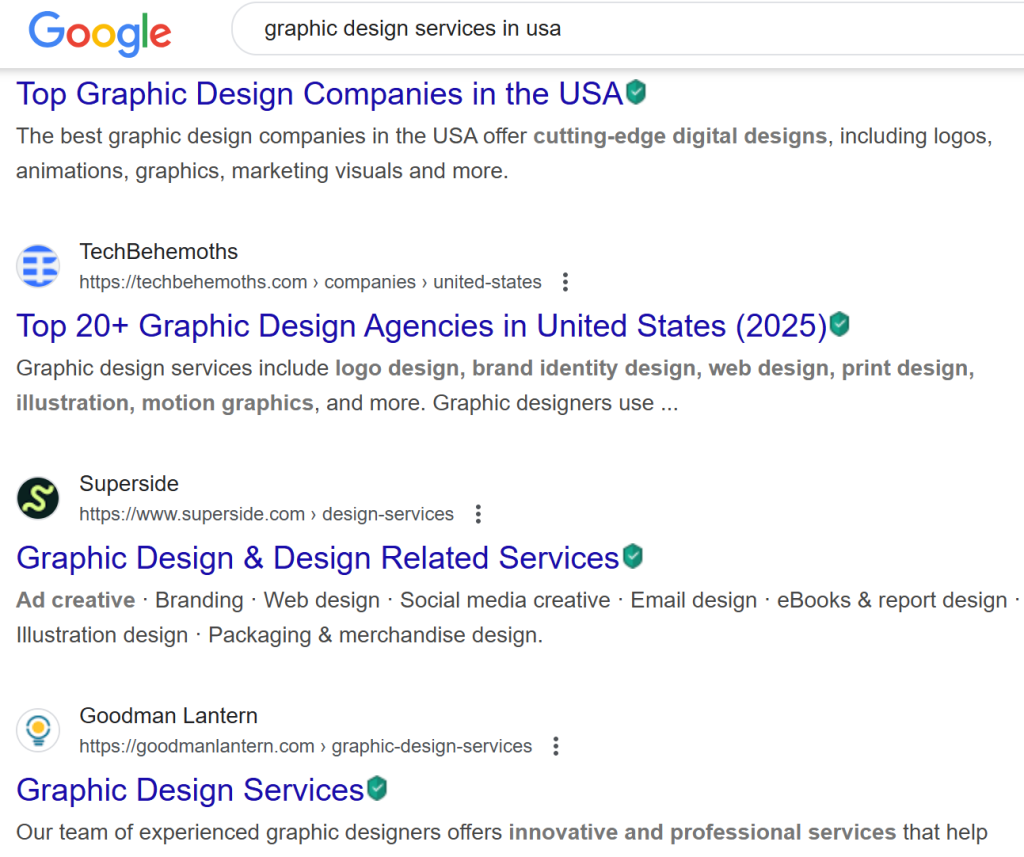Click shield badge beside Top 20+ Graphic Design Agencies
1024x857 pixels.
tap(840, 324)
